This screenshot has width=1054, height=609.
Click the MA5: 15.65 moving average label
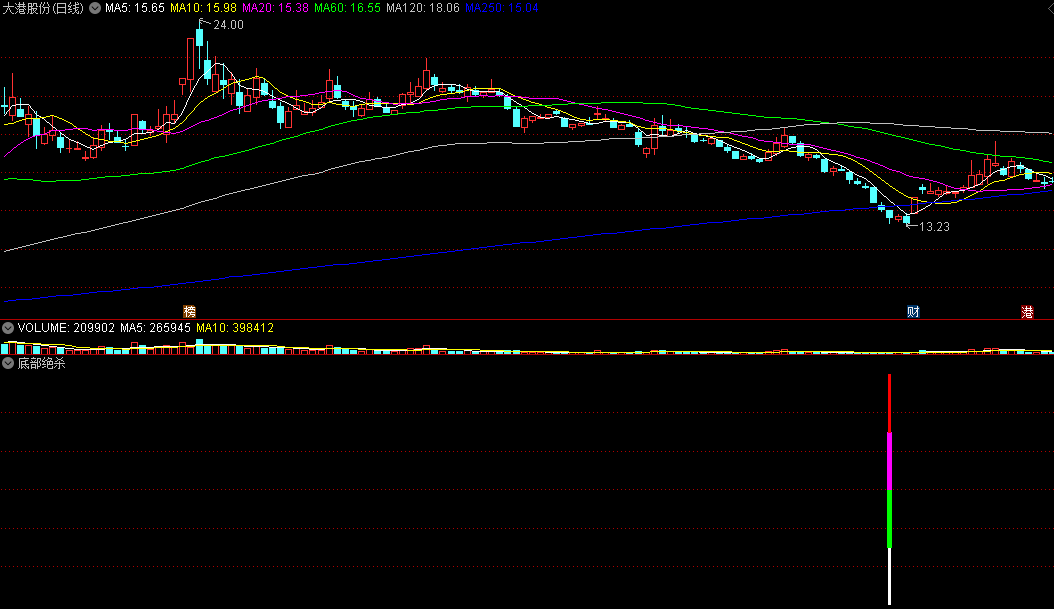134,8
